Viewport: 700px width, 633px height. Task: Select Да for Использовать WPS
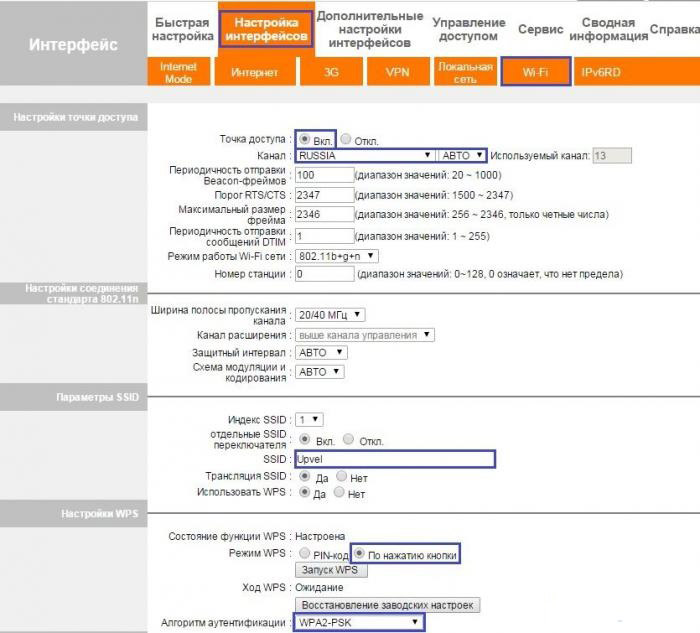click(304, 492)
